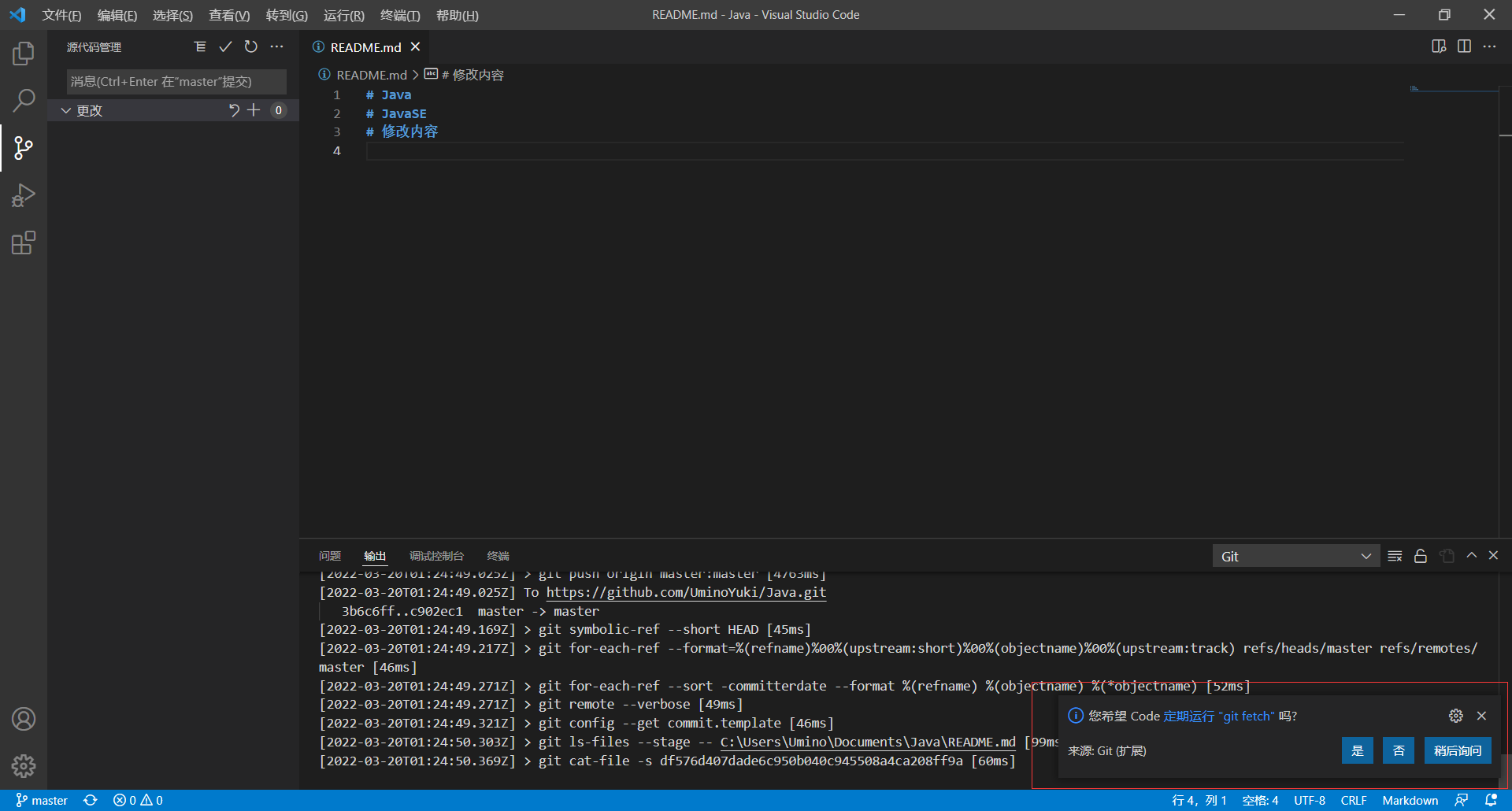Maximize the bottom panel size
The image size is (1512, 811).
click(1471, 556)
